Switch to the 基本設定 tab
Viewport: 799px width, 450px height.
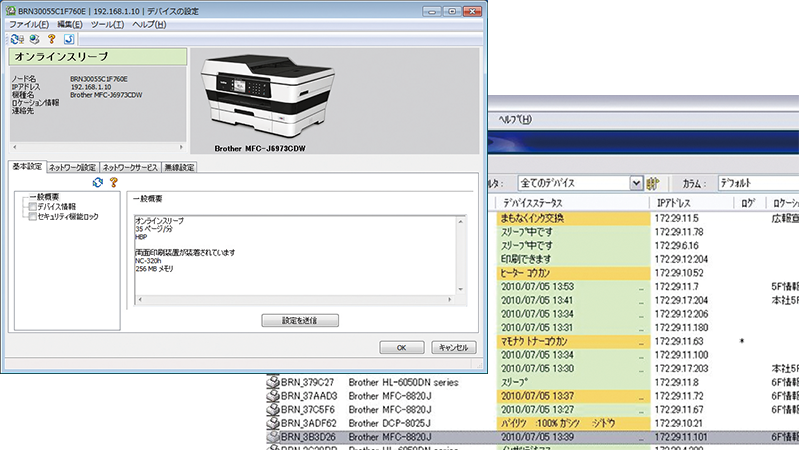27,166
